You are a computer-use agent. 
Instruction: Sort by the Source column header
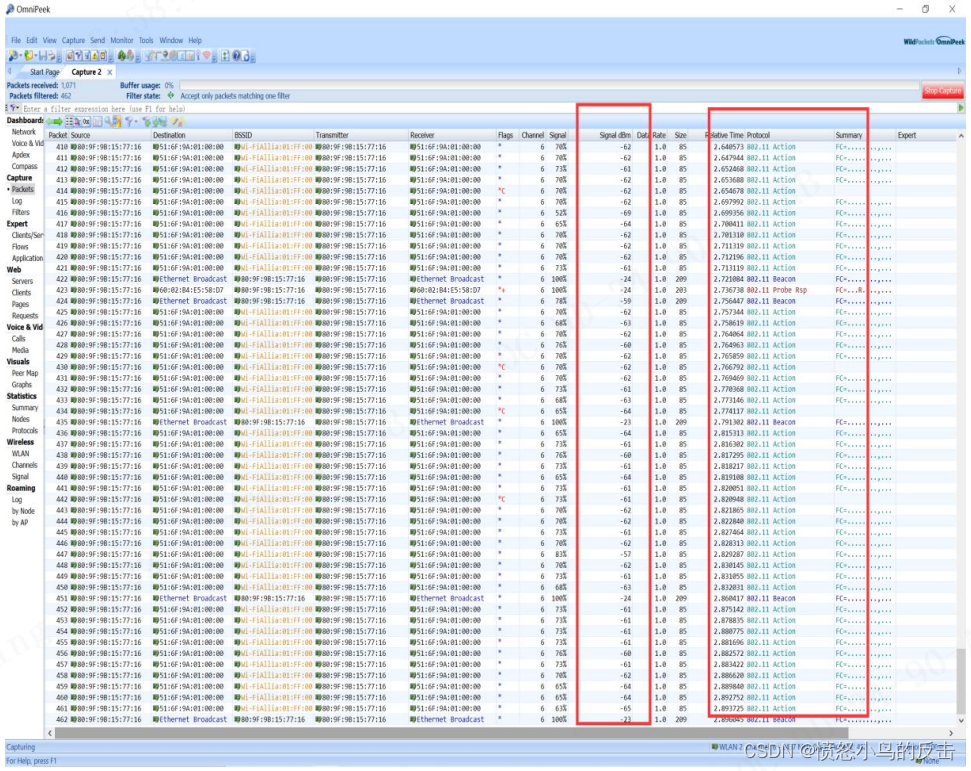[109, 135]
